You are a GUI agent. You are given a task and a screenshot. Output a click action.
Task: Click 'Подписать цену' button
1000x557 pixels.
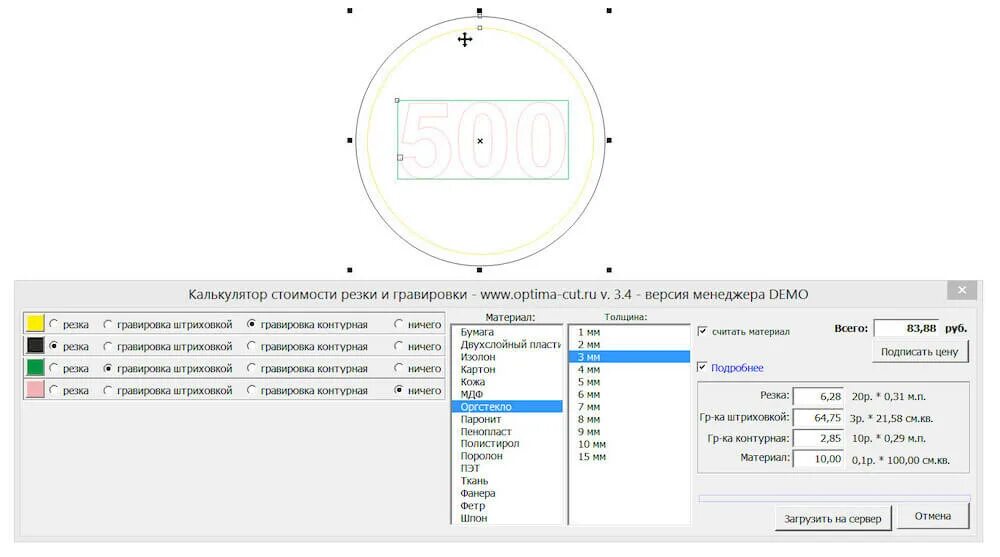click(920, 352)
